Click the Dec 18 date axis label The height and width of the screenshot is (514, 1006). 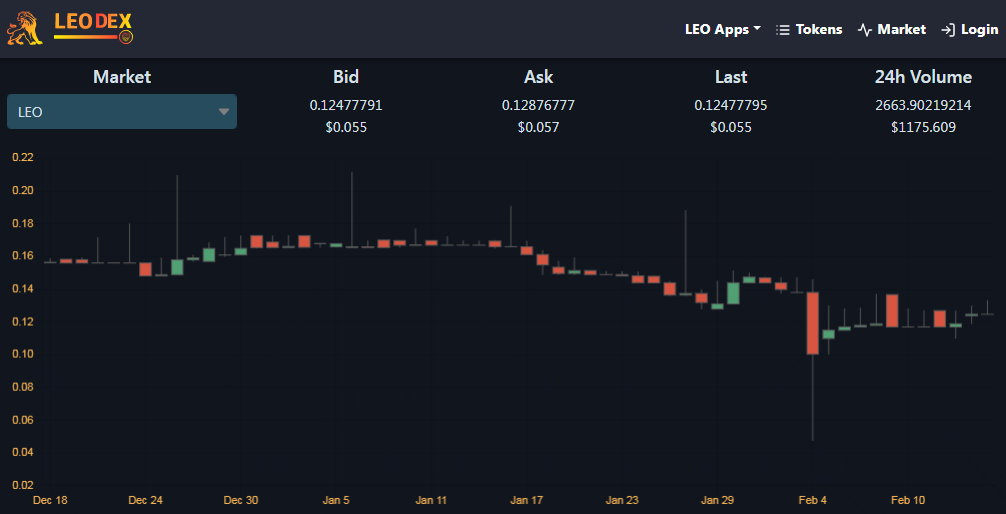(49, 501)
